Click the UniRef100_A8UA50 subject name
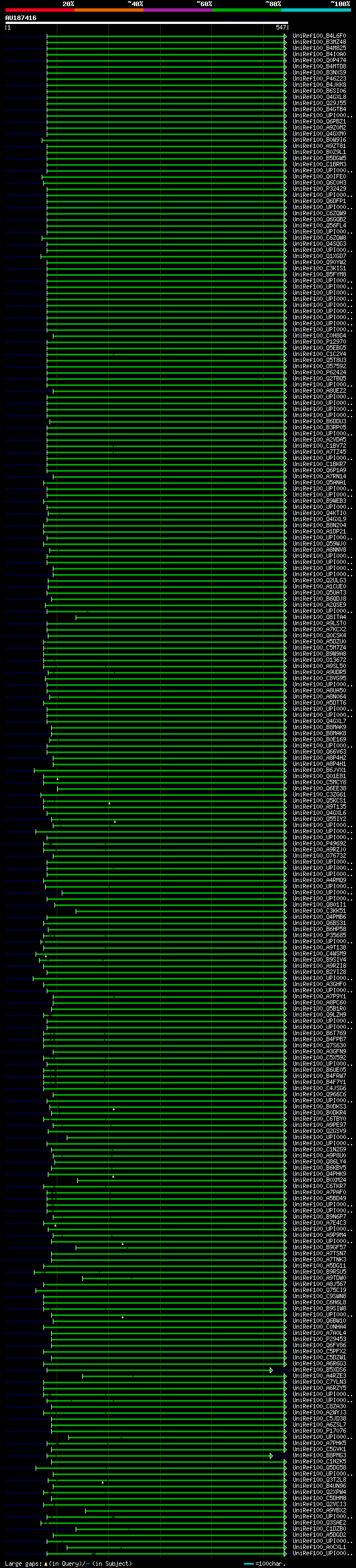356x1568 pixels. (319, 691)
